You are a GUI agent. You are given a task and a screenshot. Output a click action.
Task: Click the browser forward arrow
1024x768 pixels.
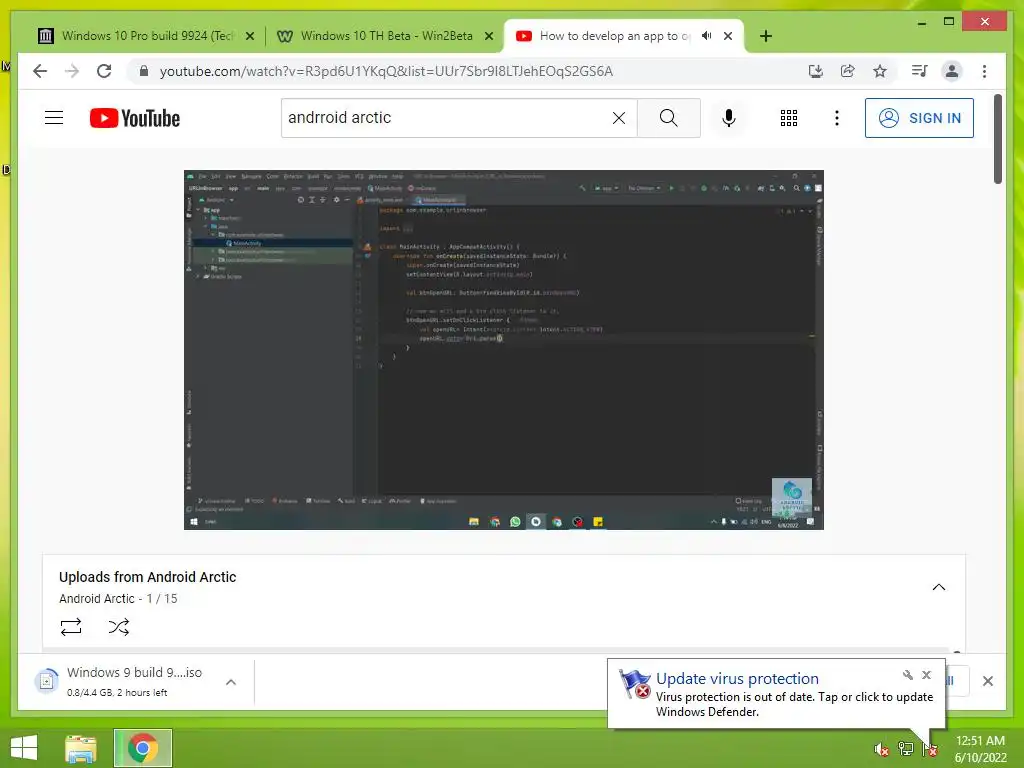pyautogui.click(x=72, y=71)
